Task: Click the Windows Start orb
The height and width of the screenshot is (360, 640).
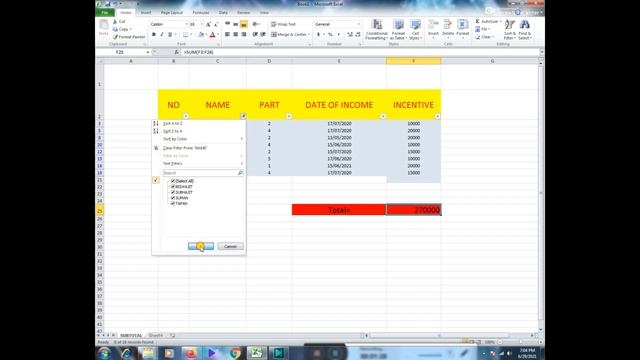Action: pos(104,353)
